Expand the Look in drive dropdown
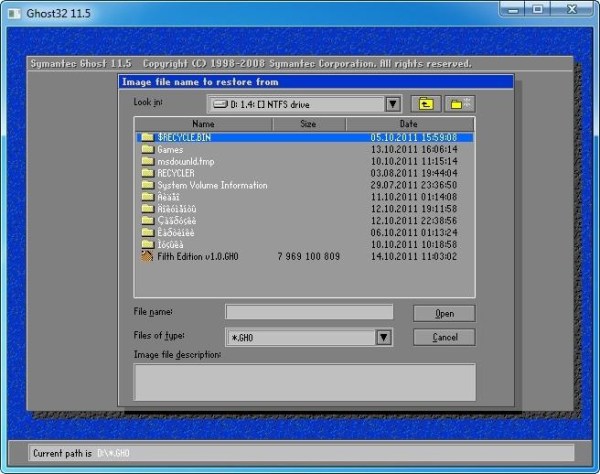The image size is (600, 474). tap(392, 103)
